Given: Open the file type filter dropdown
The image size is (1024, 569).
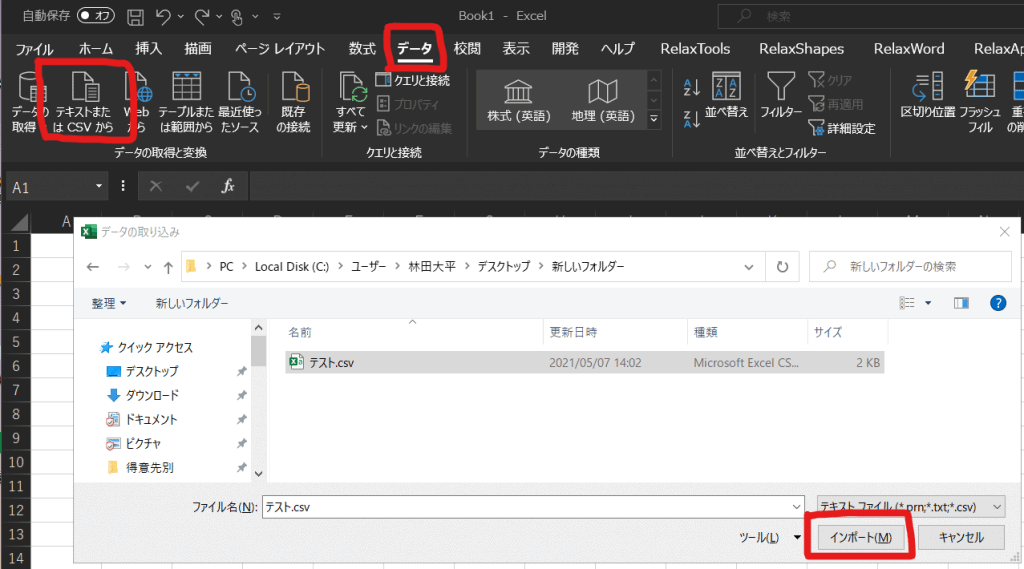Looking at the screenshot, I should (910, 507).
